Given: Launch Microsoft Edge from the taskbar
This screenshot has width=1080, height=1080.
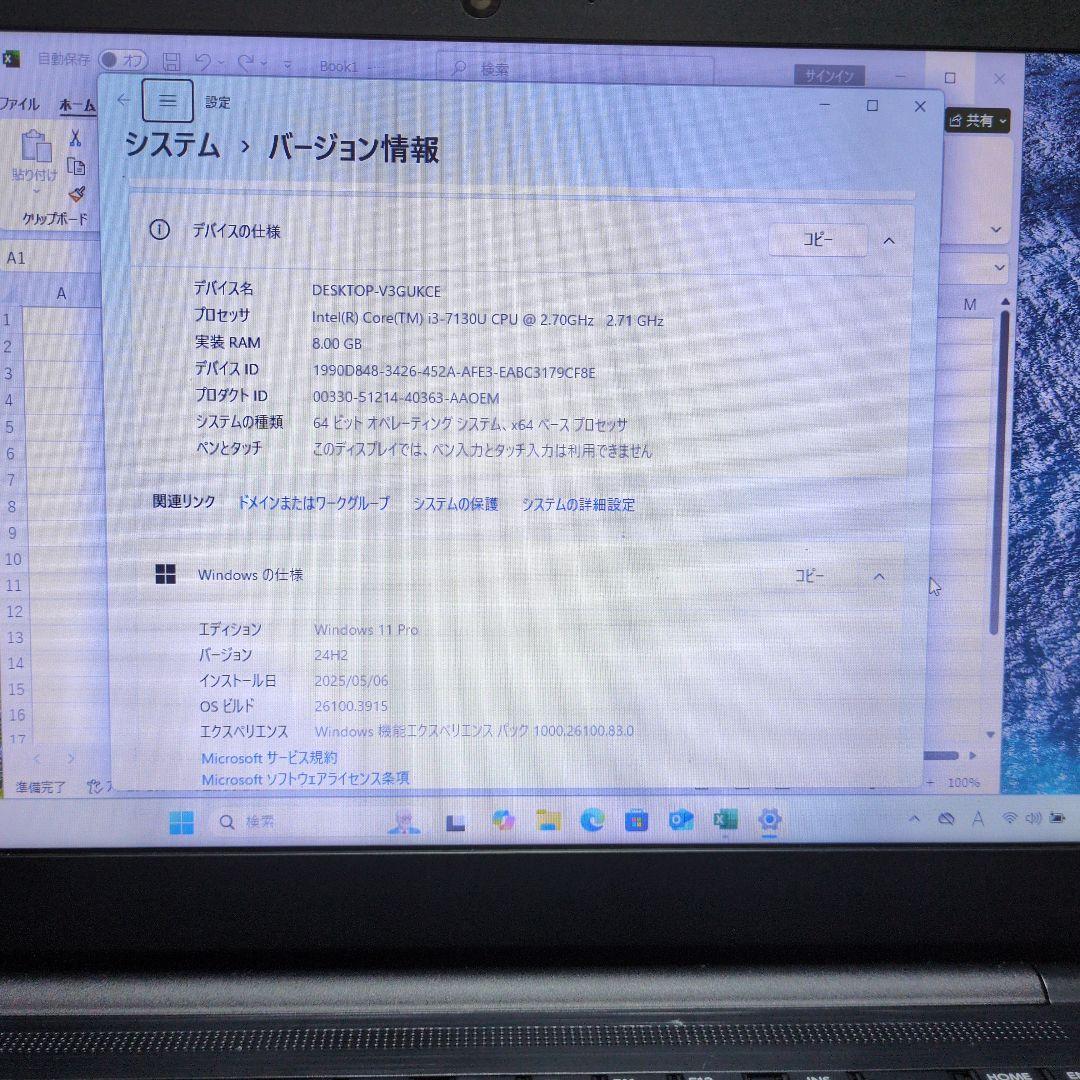Looking at the screenshot, I should 592,820.
